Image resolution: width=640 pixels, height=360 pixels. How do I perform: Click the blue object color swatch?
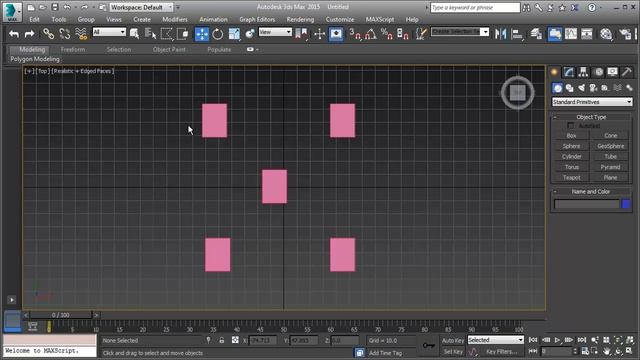[x=626, y=204]
